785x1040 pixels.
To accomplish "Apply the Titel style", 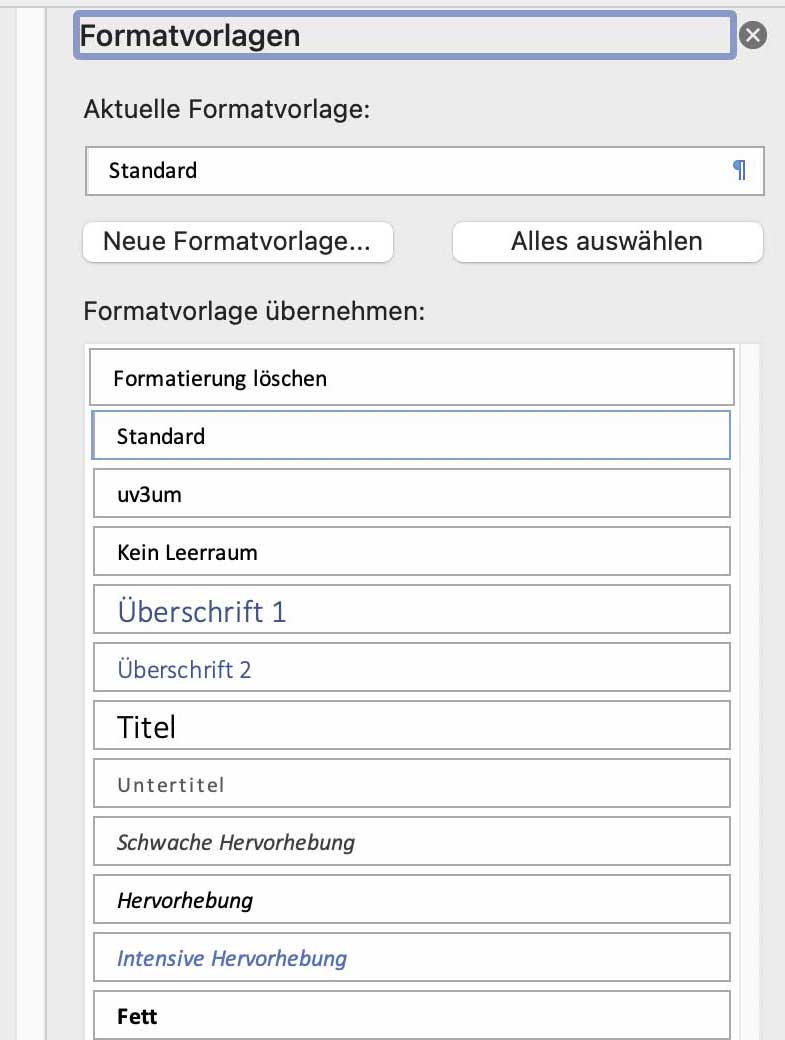I will tap(411, 726).
